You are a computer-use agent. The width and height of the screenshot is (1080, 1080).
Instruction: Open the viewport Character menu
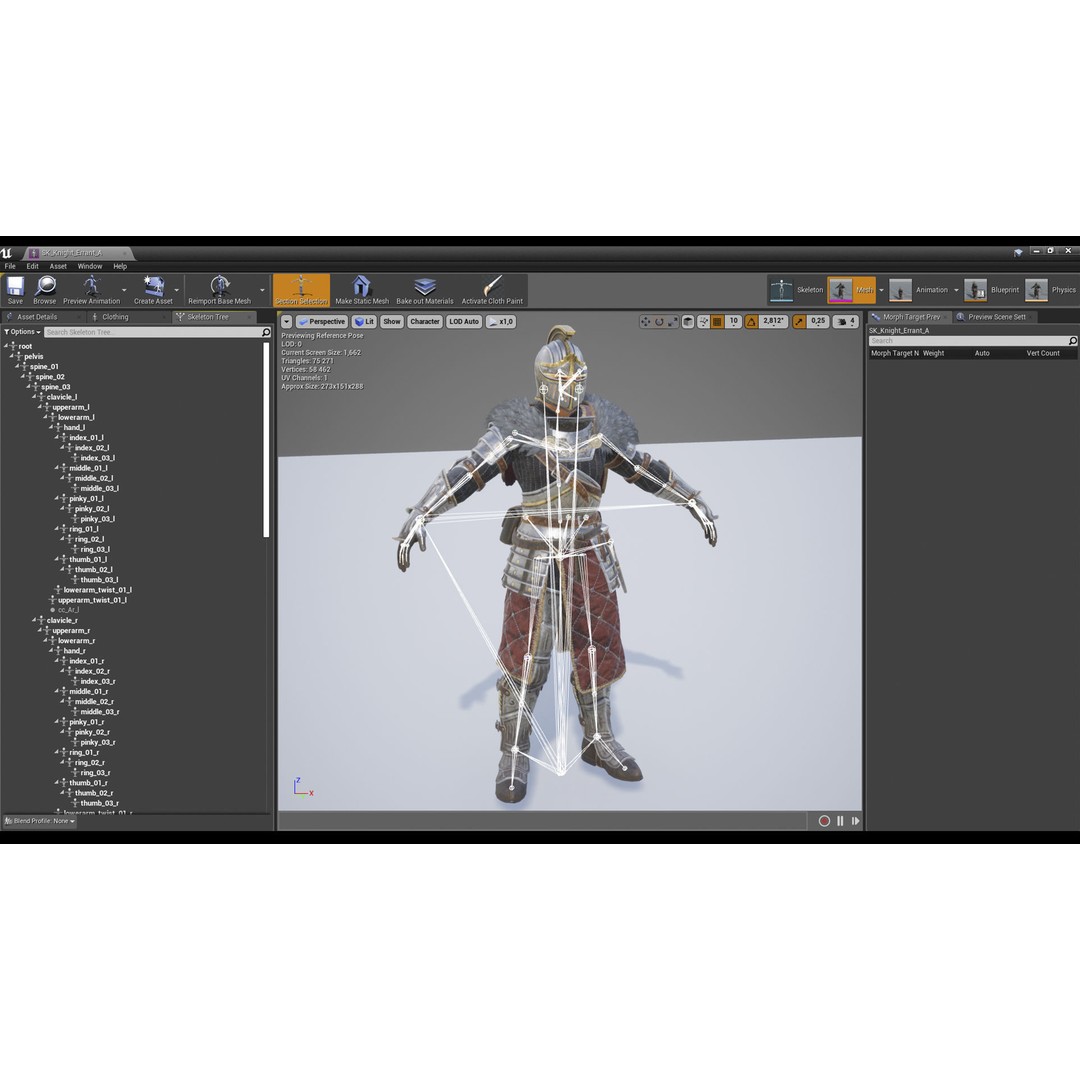point(425,322)
